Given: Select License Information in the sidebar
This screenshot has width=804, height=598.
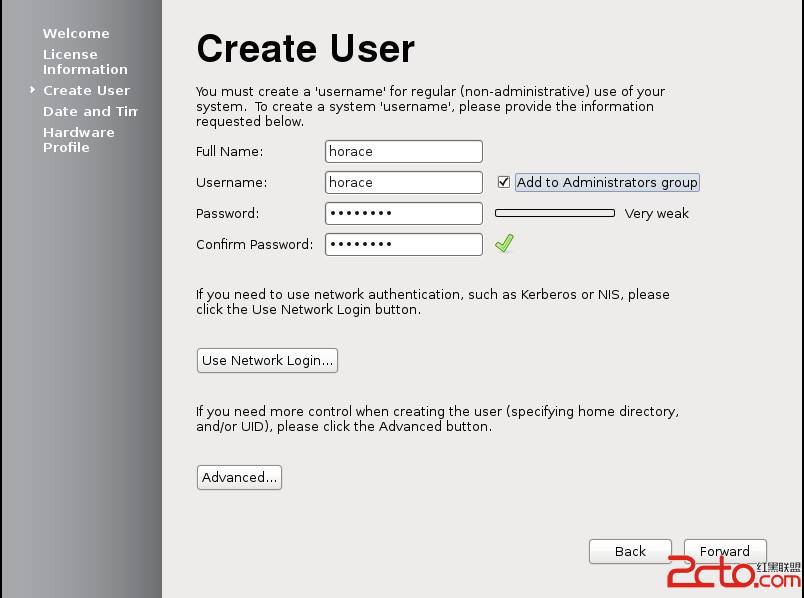Looking at the screenshot, I should pyautogui.click(x=85, y=62).
